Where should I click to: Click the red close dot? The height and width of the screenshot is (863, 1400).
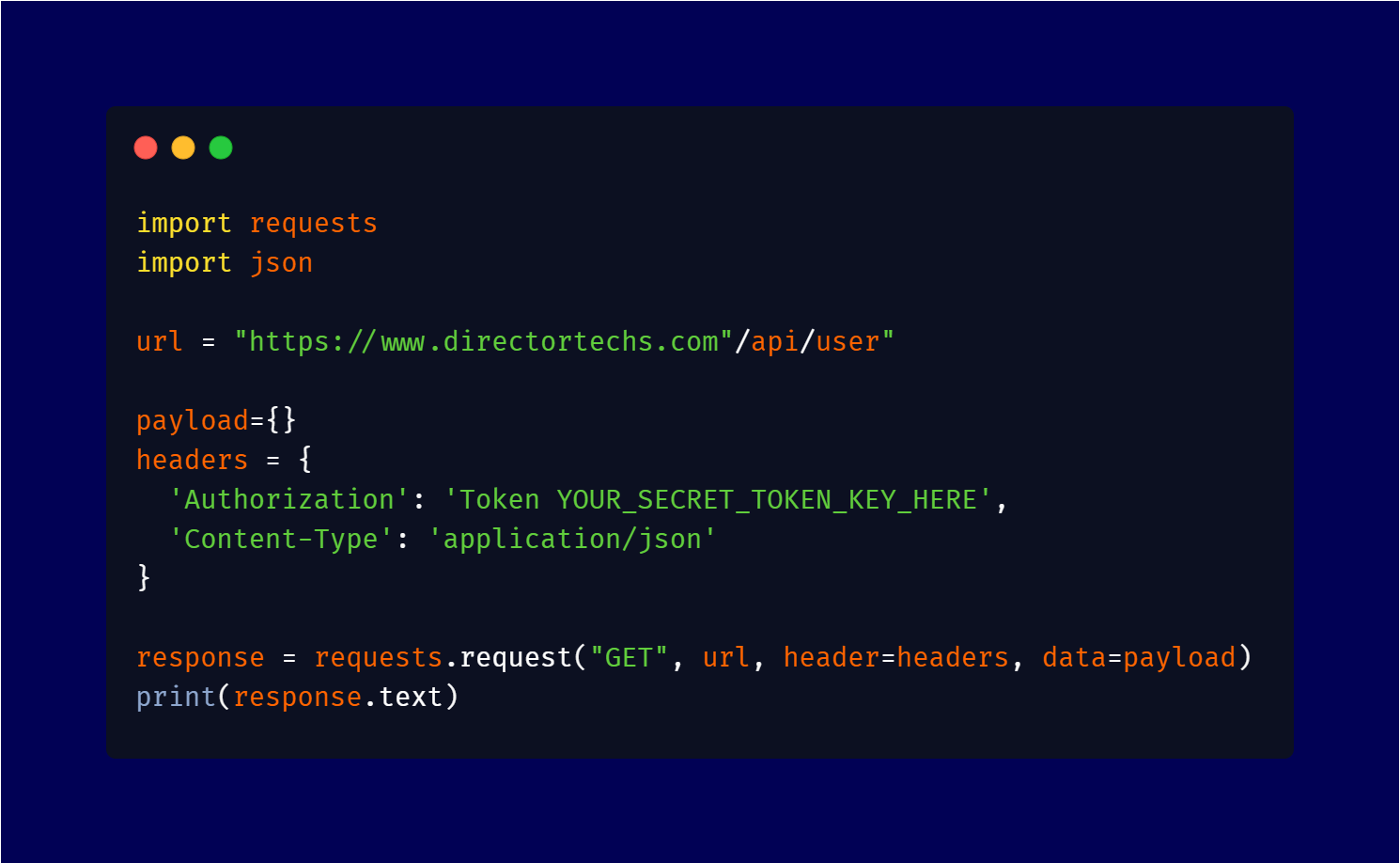click(146, 148)
